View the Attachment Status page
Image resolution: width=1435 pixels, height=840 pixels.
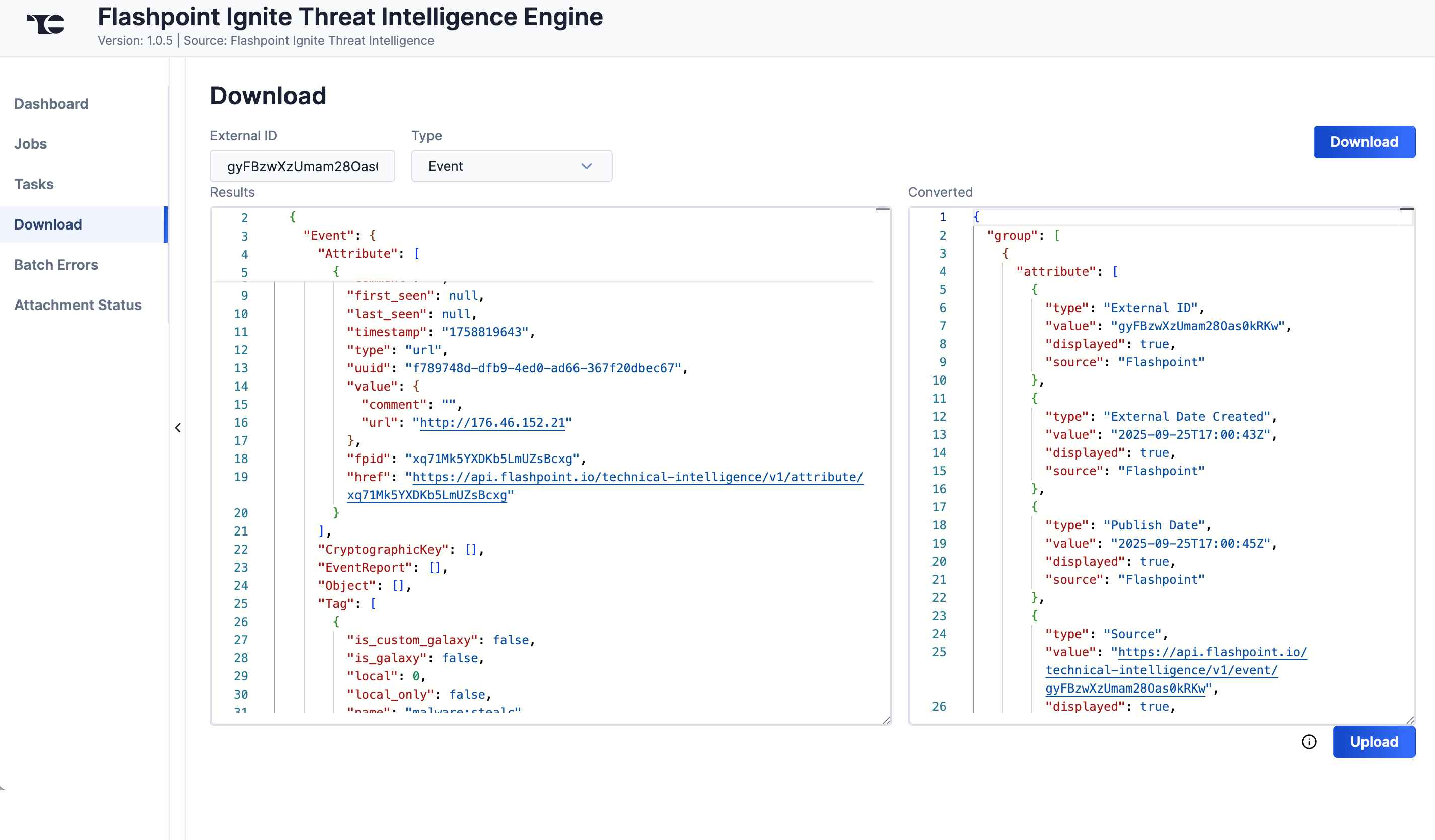click(78, 304)
